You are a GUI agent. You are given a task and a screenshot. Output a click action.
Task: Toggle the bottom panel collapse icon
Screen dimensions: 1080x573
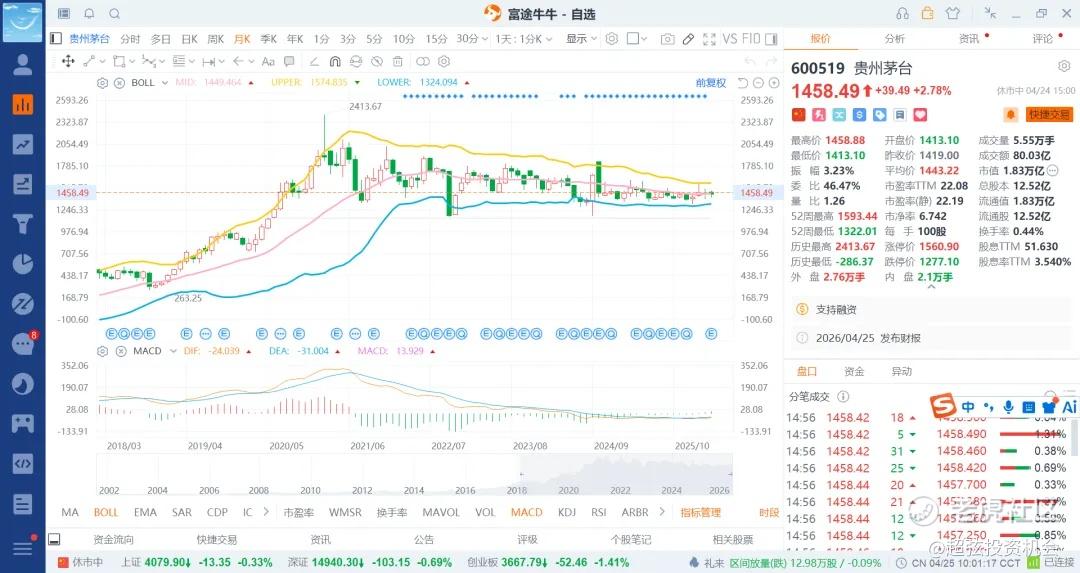pos(54,539)
